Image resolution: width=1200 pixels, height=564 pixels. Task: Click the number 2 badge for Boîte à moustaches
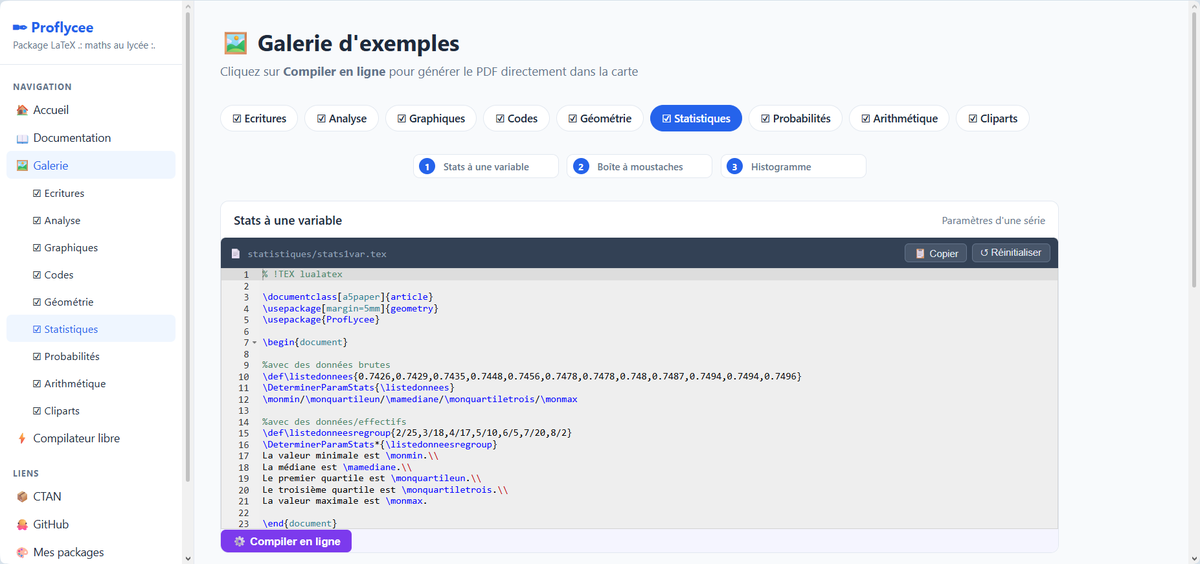[x=581, y=167]
